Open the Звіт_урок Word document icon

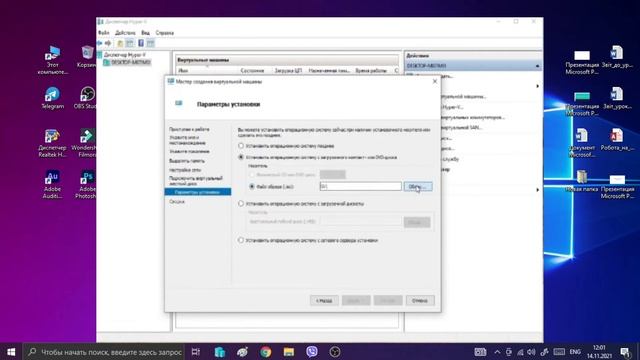tap(617, 98)
